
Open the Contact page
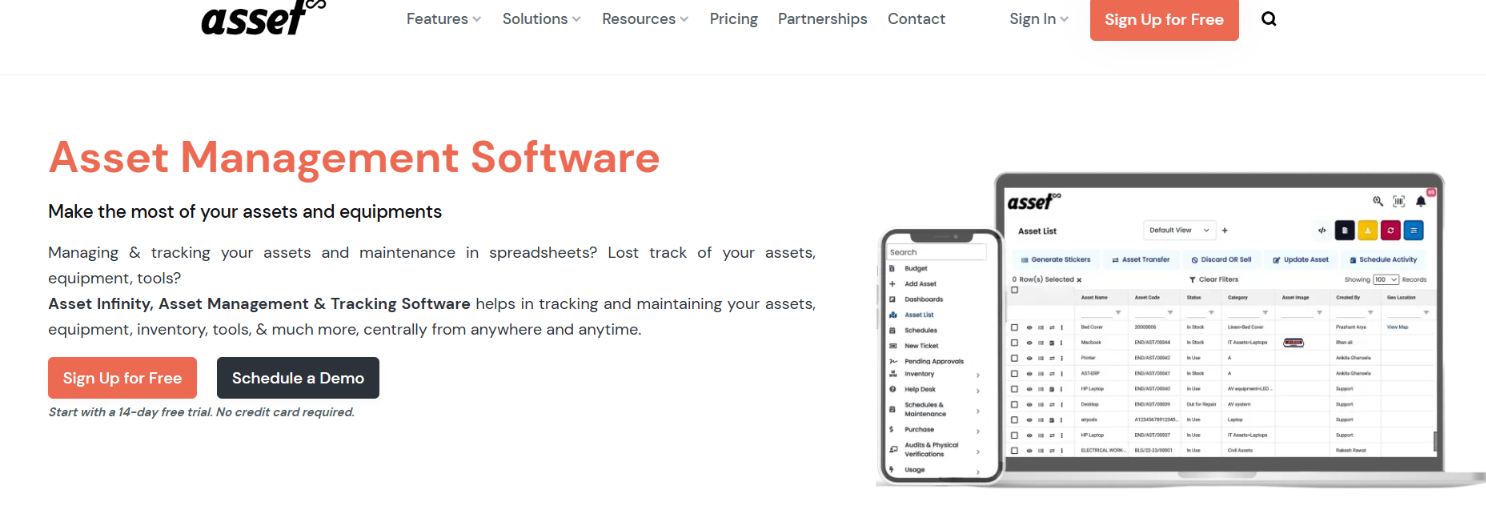916,19
